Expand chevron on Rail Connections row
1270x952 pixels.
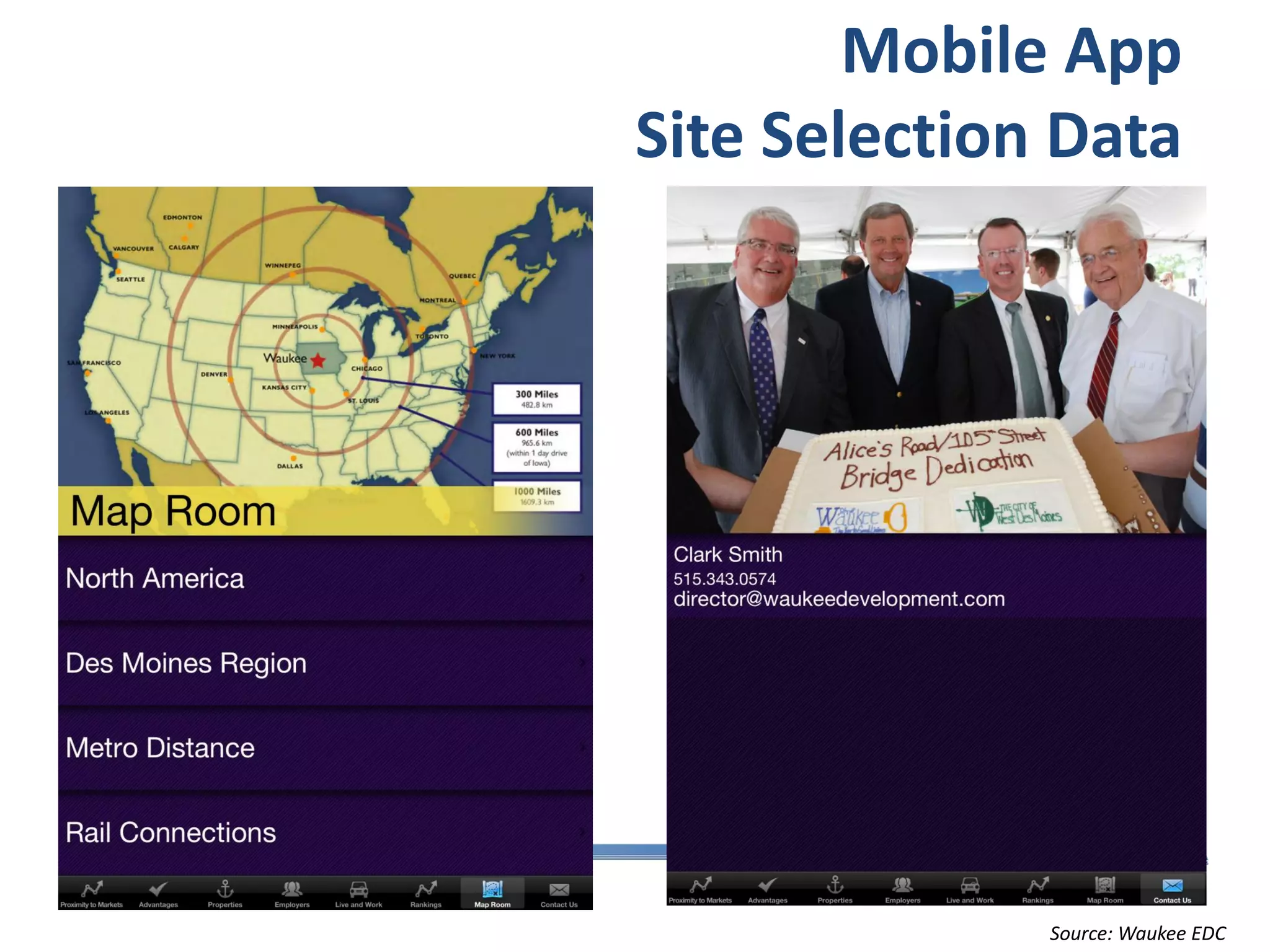(x=582, y=833)
